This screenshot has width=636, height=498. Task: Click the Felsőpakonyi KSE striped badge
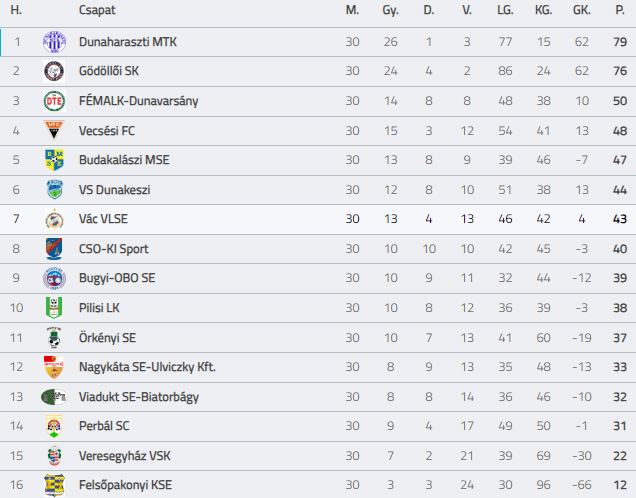[54, 485]
